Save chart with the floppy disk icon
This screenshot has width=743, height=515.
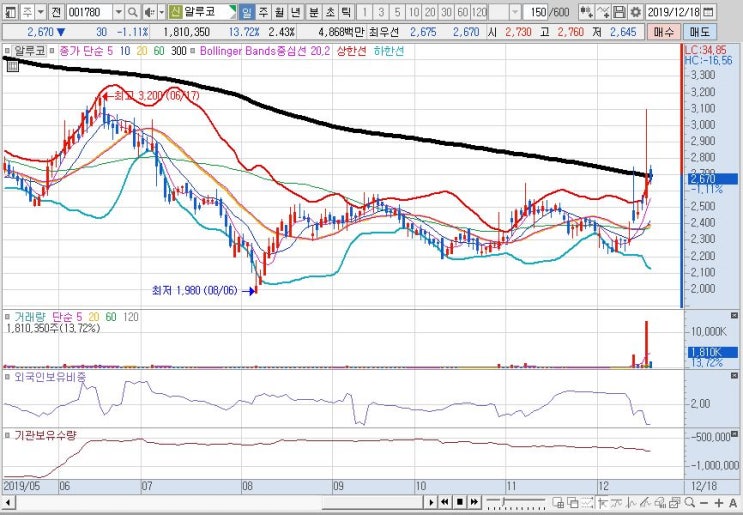point(619,12)
